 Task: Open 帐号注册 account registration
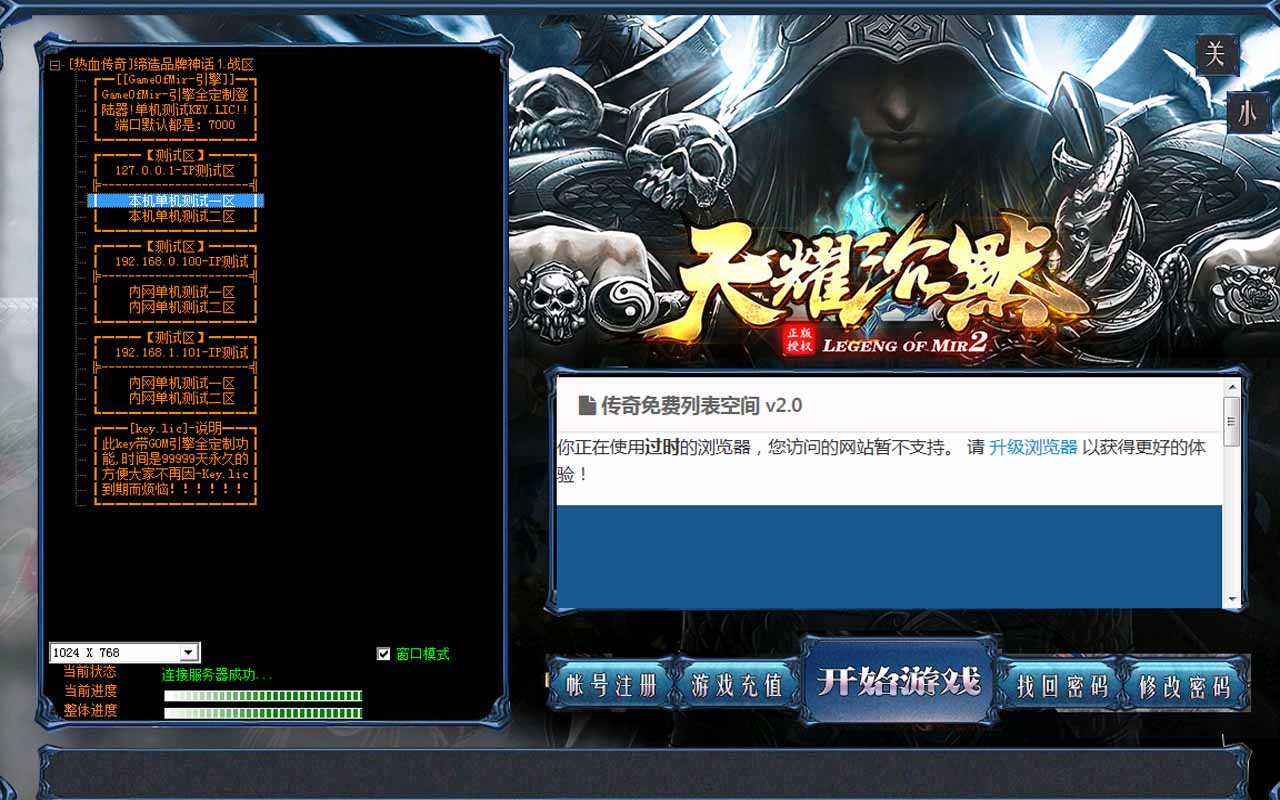611,686
